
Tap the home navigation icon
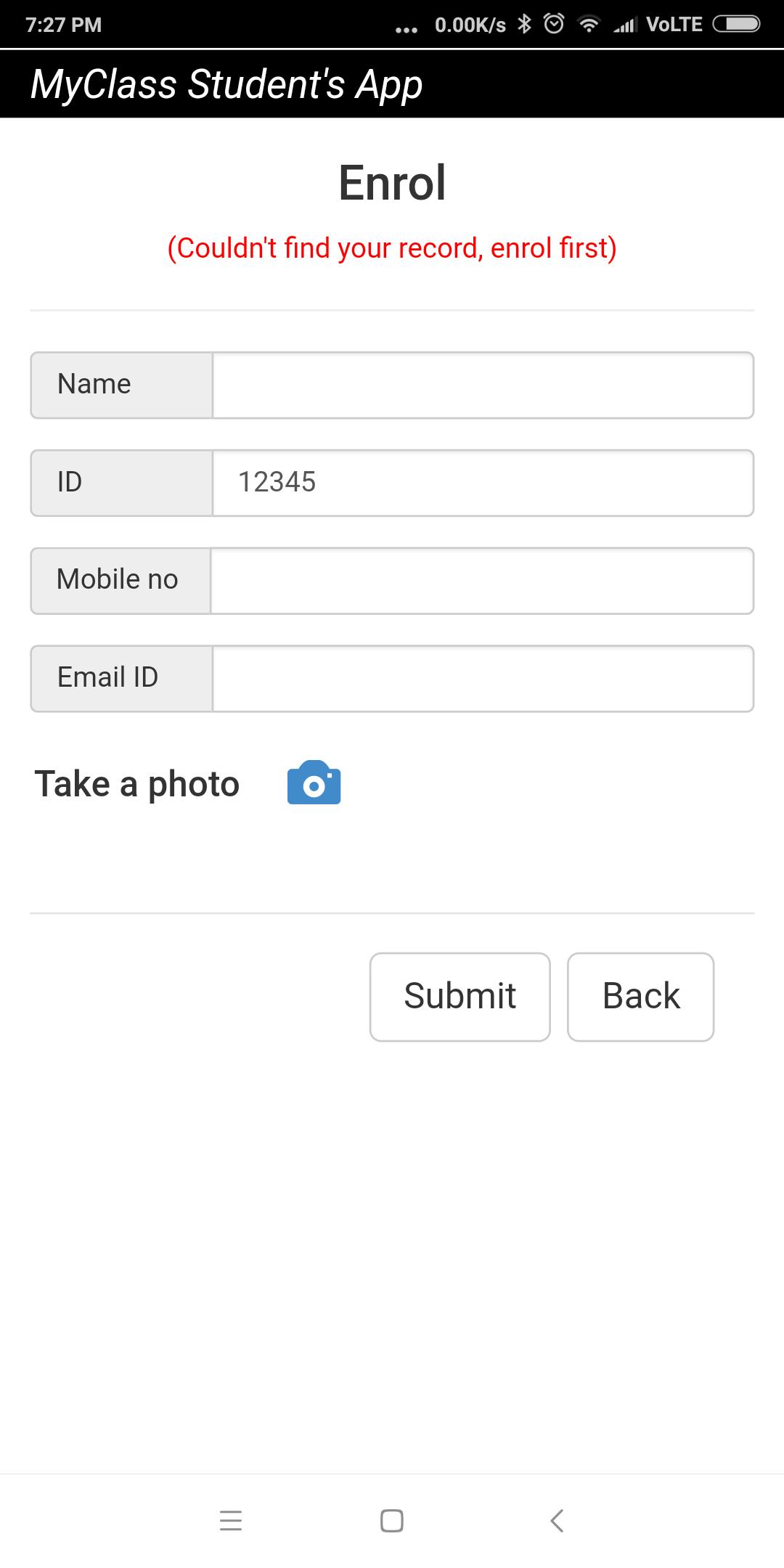point(391,1520)
